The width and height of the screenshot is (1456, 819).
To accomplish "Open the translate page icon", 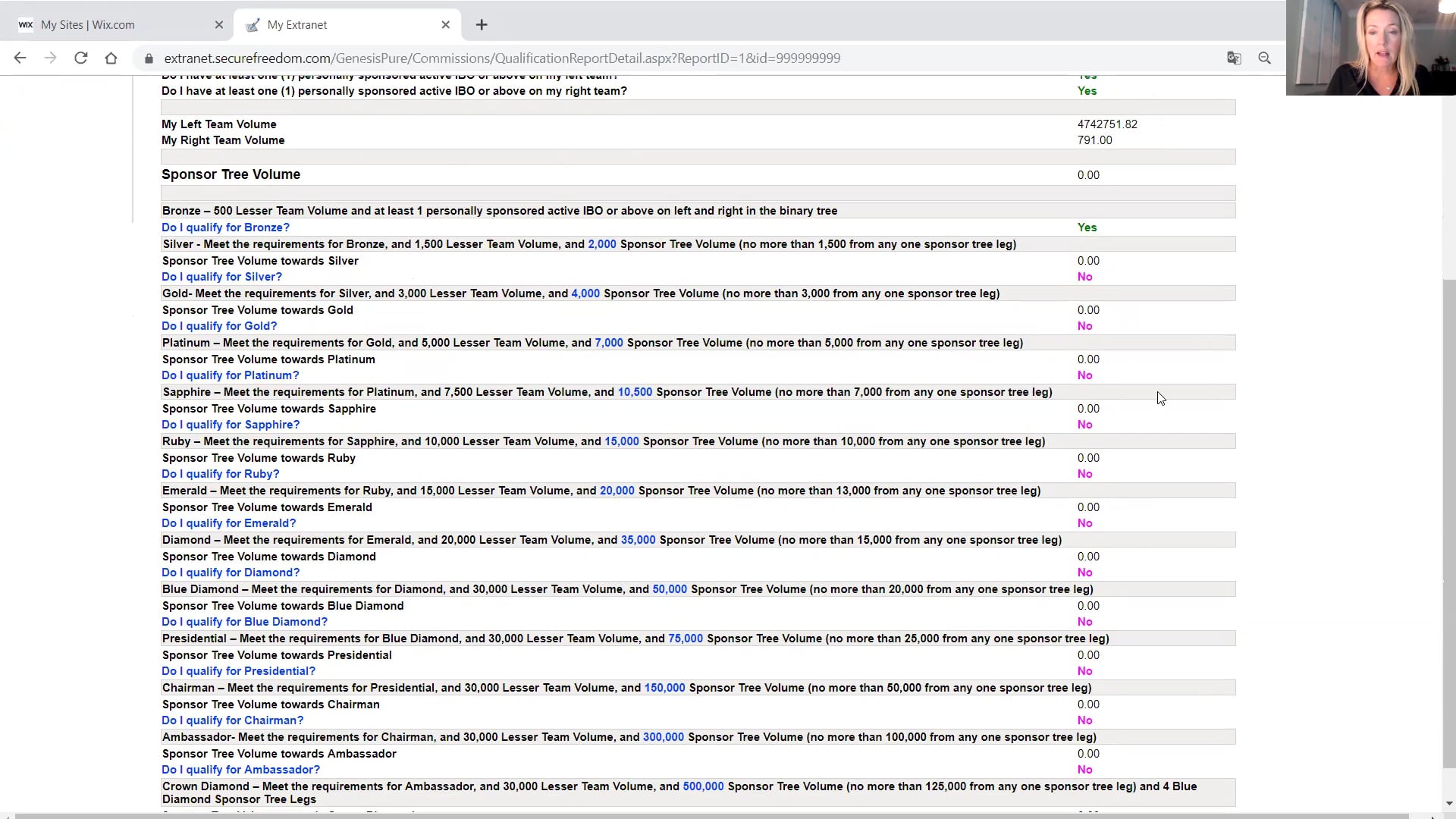I will click(x=1234, y=58).
